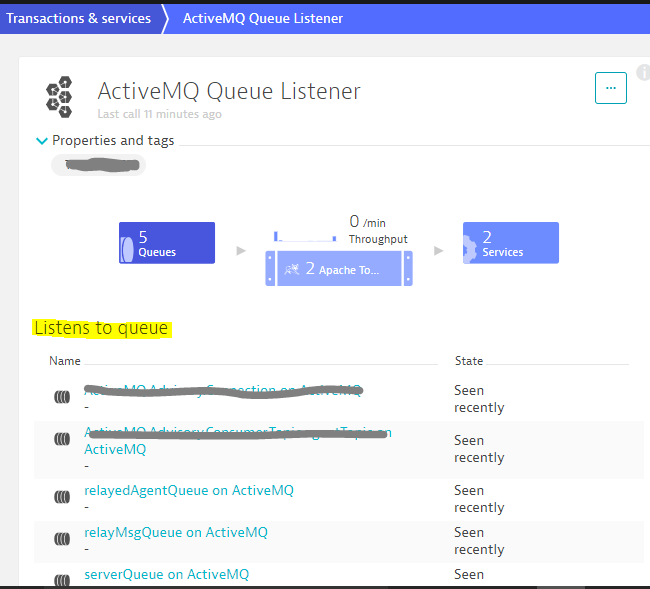650x589 pixels.
Task: Click the throughput mini chart
Action: [305, 234]
